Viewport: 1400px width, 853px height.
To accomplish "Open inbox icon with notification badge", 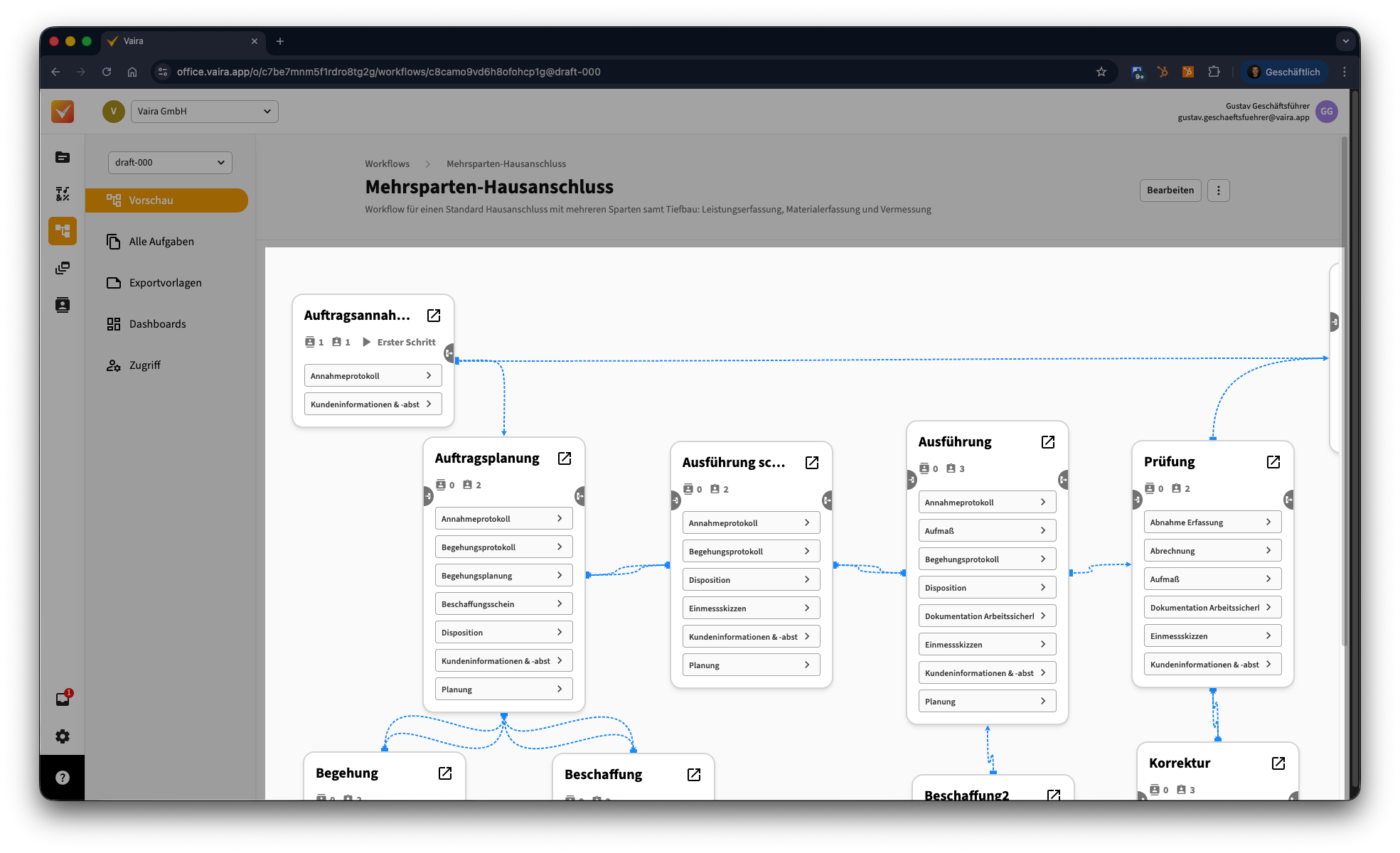I will click(63, 699).
